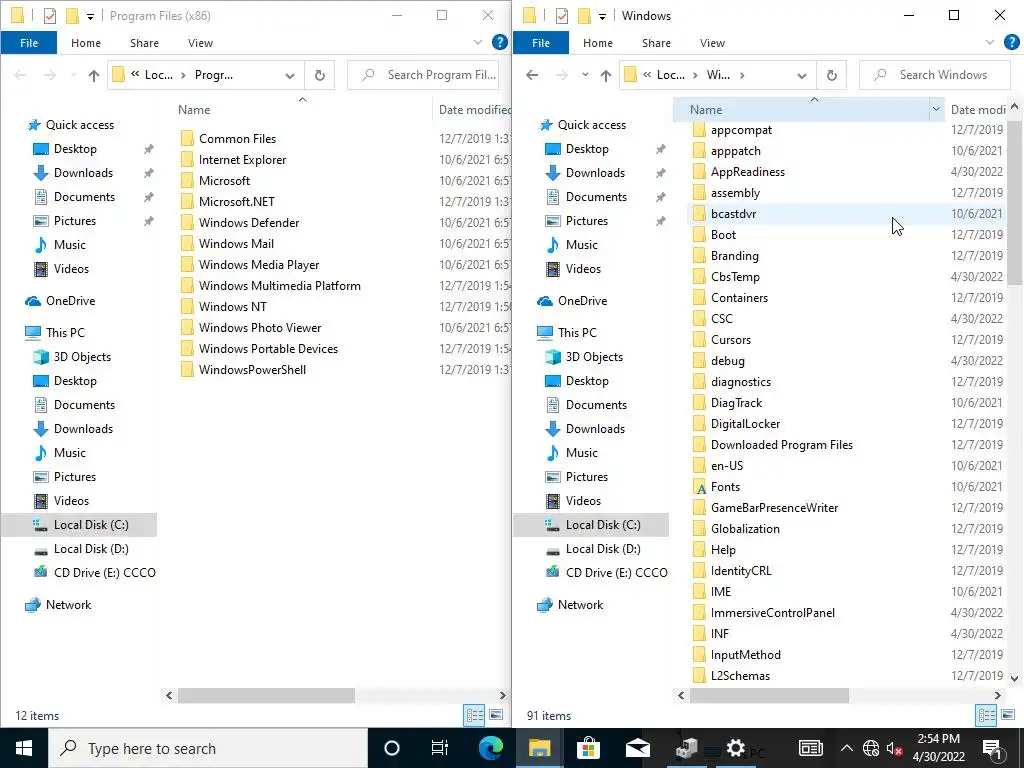Unpin Desktop in Program Files window Quick access
The height and width of the screenshot is (768, 1024).
[149, 149]
